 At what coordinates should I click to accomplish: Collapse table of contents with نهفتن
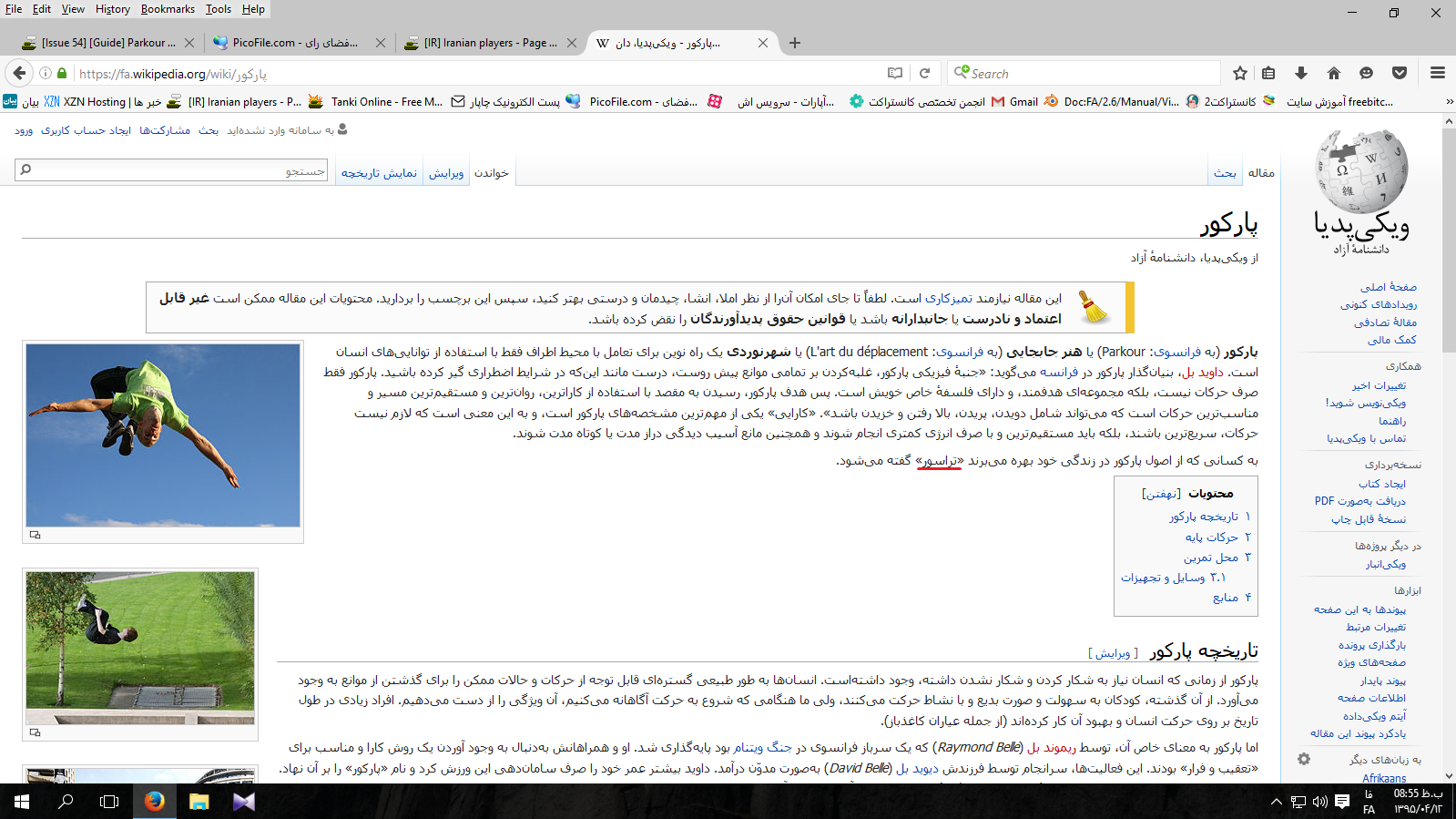(1161, 494)
